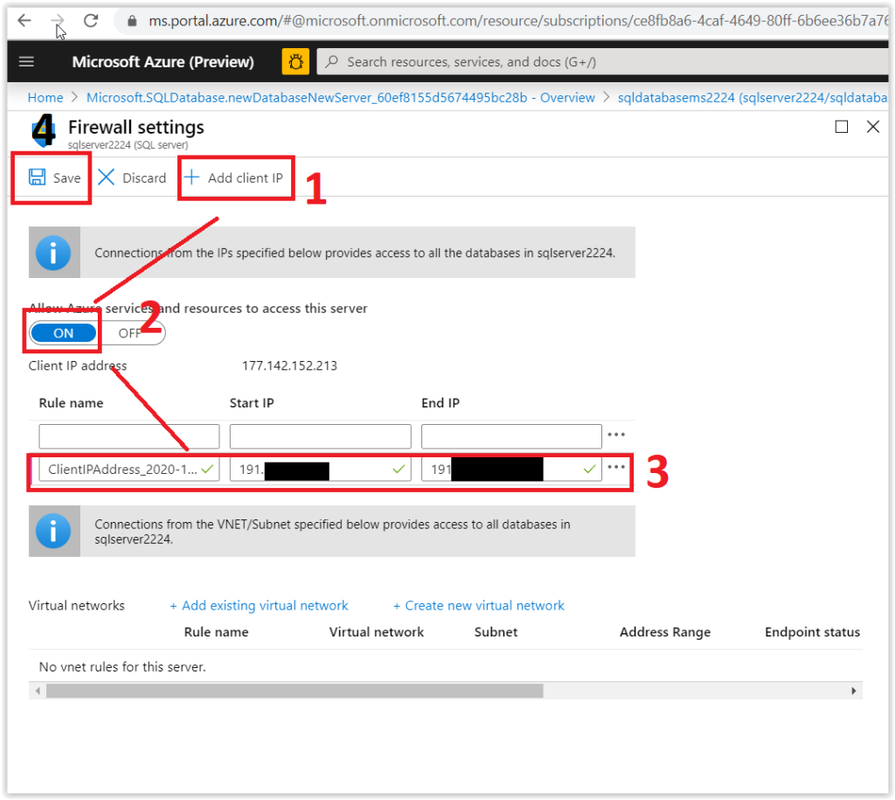Click the horizontal scrollbar thumb
The width and height of the screenshot is (895, 800).
pyautogui.click(x=295, y=691)
